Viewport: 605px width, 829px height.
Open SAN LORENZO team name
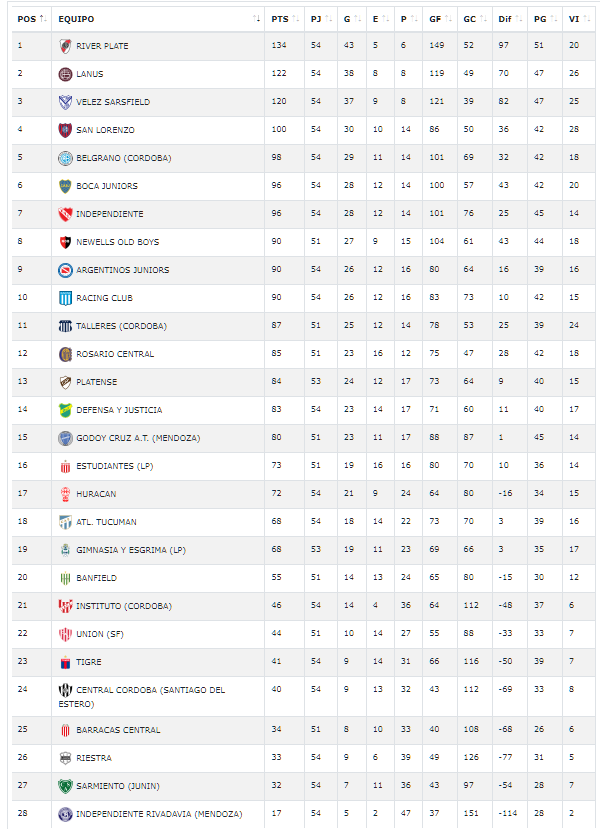(105, 130)
